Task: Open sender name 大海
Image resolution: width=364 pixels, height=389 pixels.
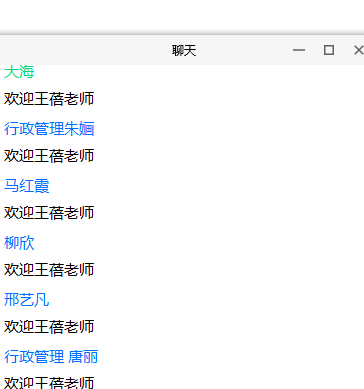Action: 19,72
